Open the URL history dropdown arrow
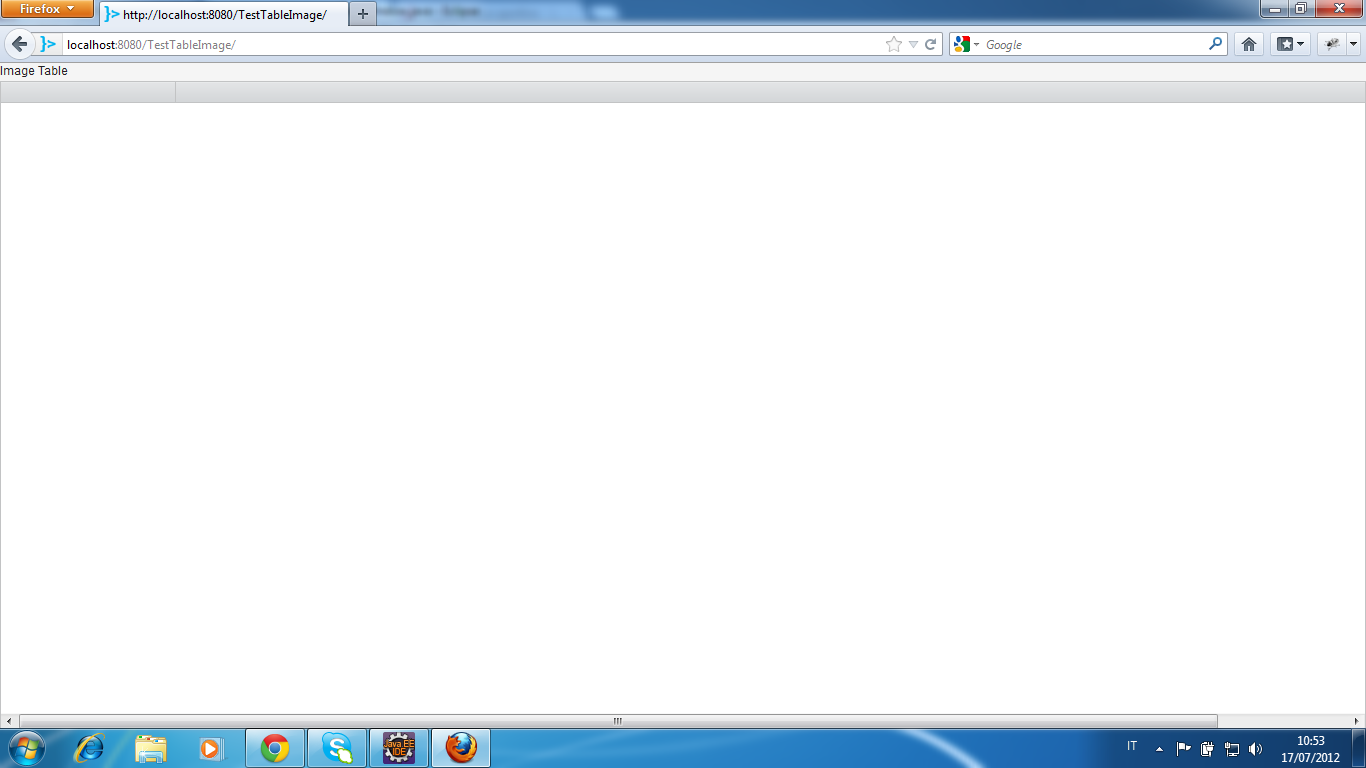The image size is (1366, 768). pos(913,44)
